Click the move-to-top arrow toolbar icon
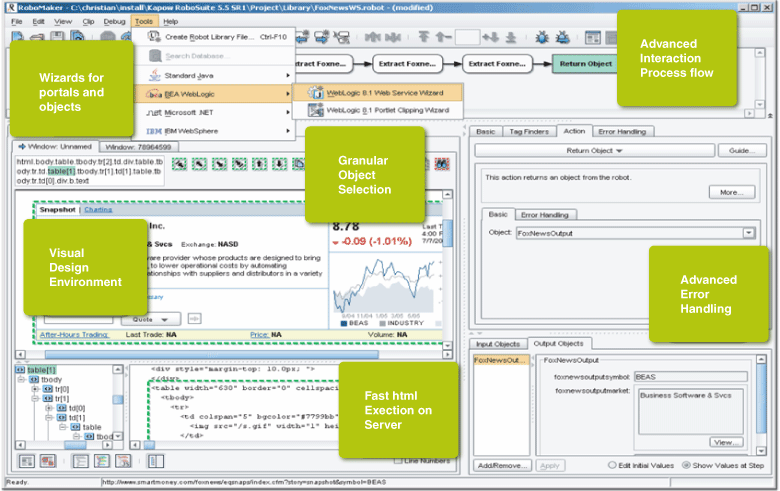Image resolution: width=780 pixels, height=491 pixels. 423,37
